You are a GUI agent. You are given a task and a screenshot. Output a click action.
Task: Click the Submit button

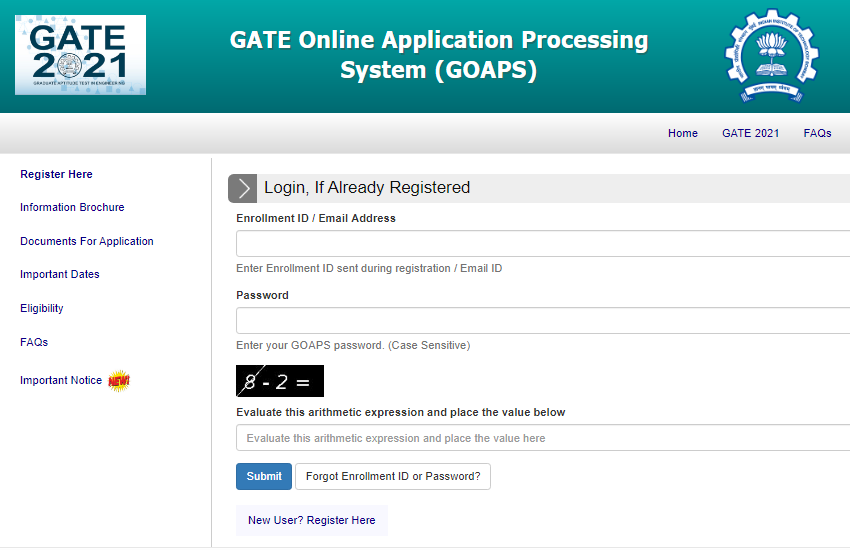[264, 476]
